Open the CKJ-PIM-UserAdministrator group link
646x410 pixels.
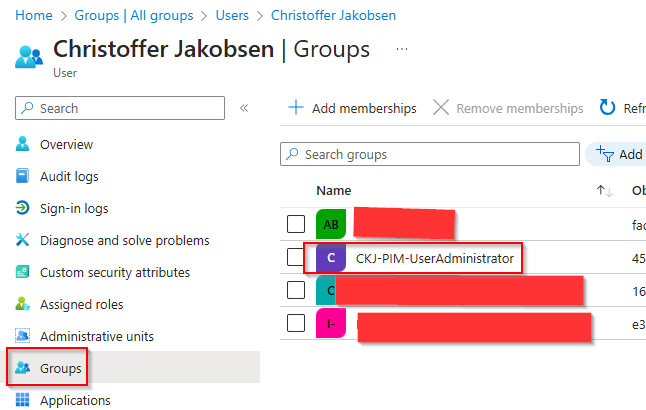coord(434,258)
